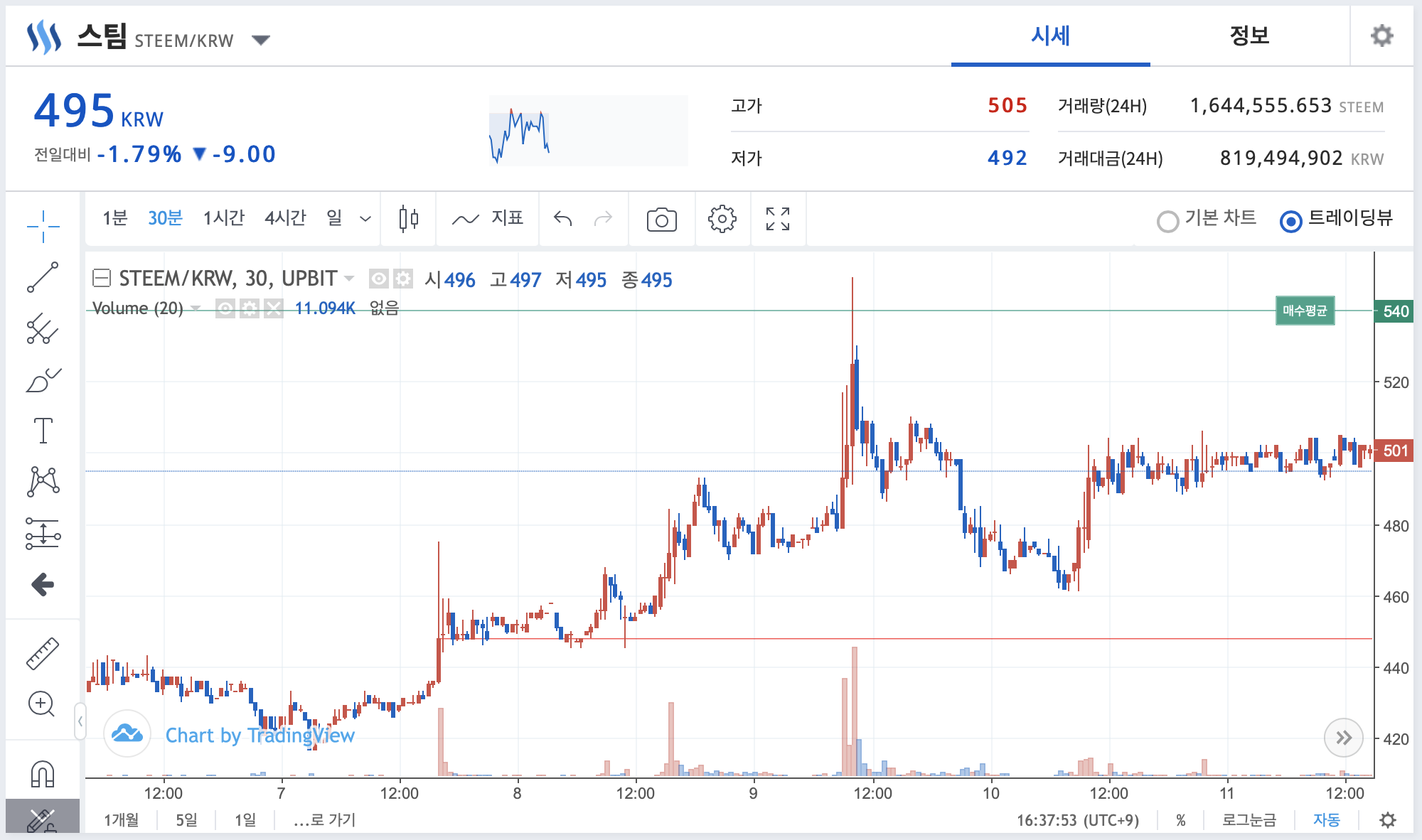Click the 저가 value 492
The width and height of the screenshot is (1422, 840).
(1007, 158)
